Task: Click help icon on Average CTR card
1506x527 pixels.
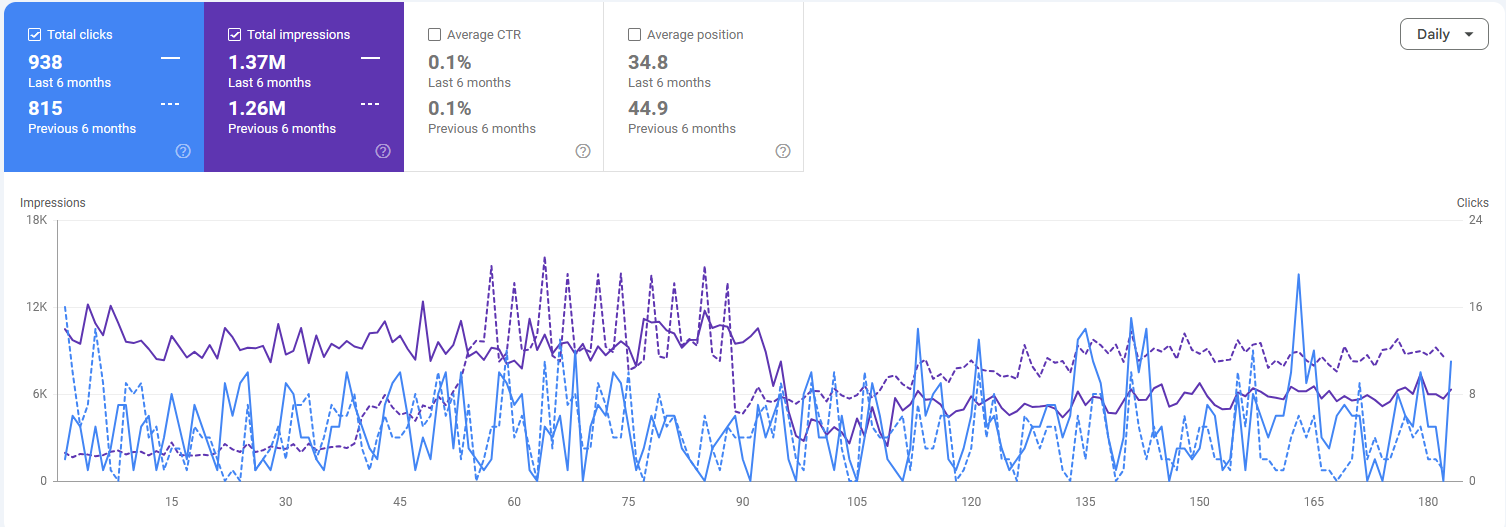Action: tap(583, 151)
